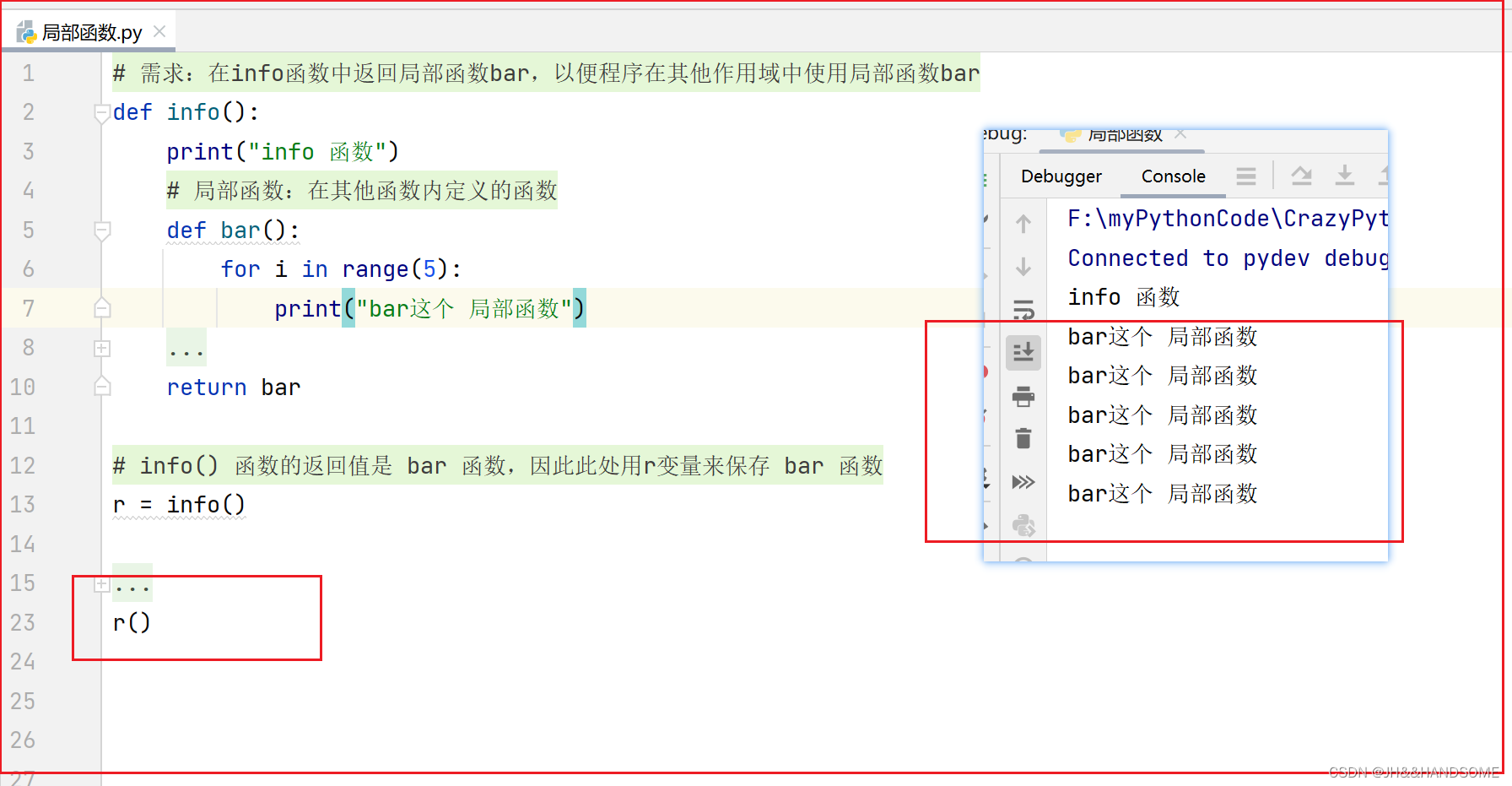The width and height of the screenshot is (1512, 786).
Task: Click gutter line number 7
Action: [29, 308]
